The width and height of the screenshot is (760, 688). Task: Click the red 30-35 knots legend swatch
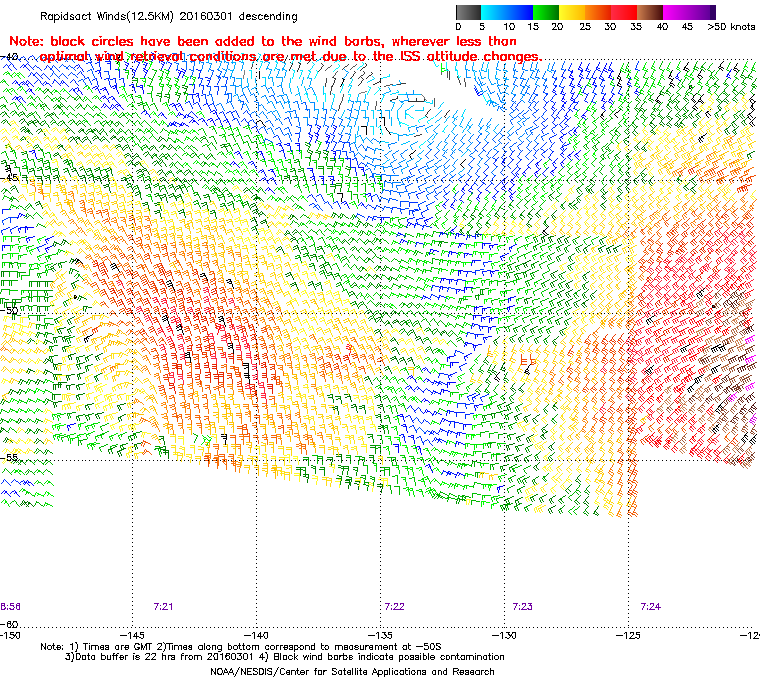[x=624, y=12]
